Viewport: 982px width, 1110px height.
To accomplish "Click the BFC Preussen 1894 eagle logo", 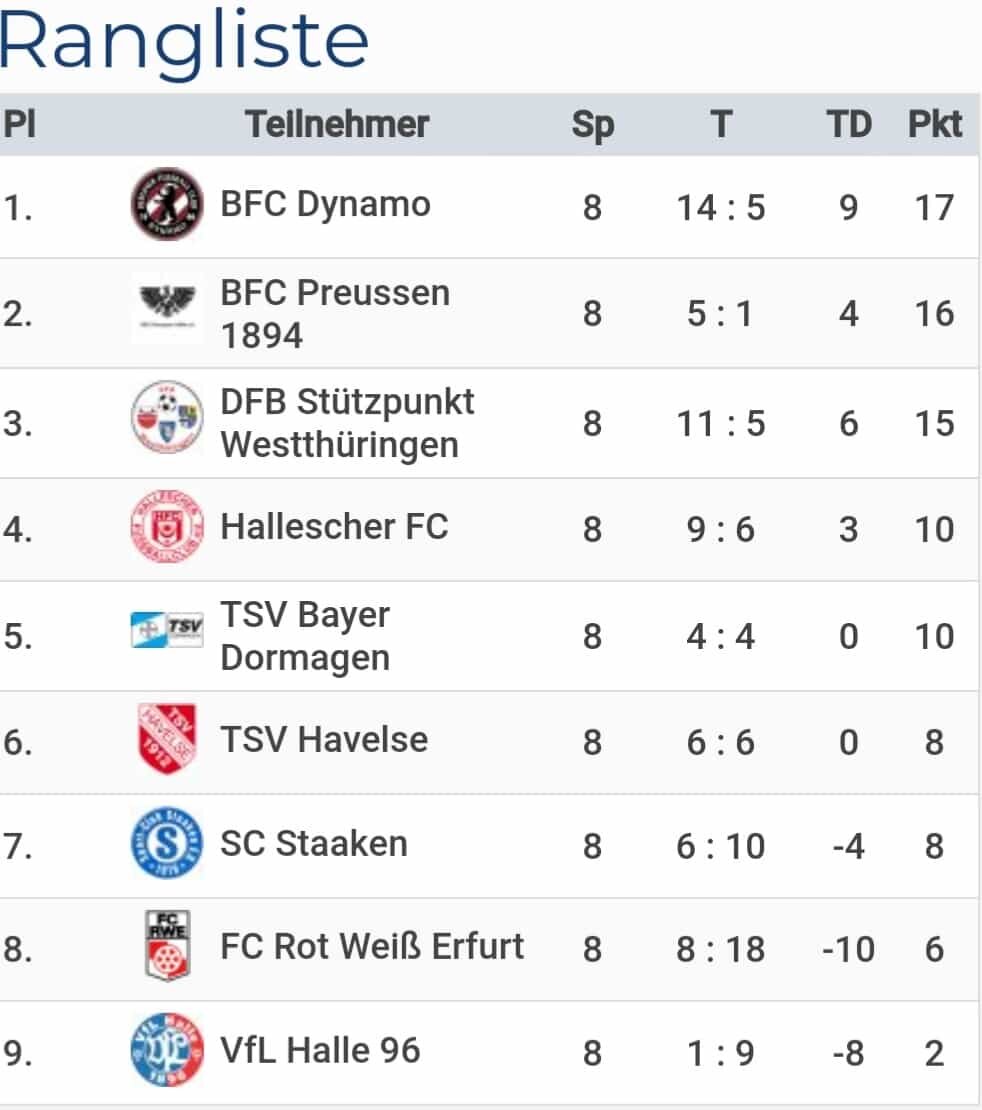I will point(167,308).
